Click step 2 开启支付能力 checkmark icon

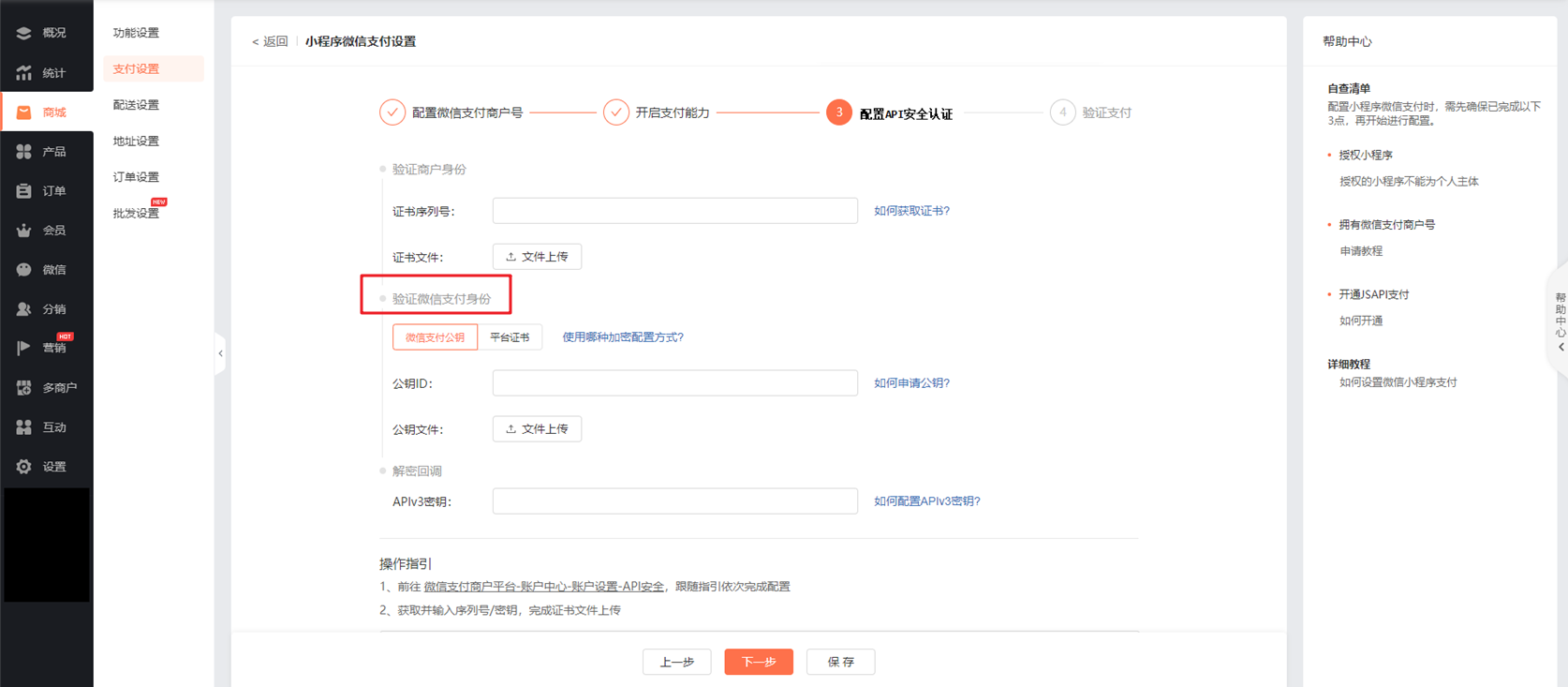coord(615,112)
